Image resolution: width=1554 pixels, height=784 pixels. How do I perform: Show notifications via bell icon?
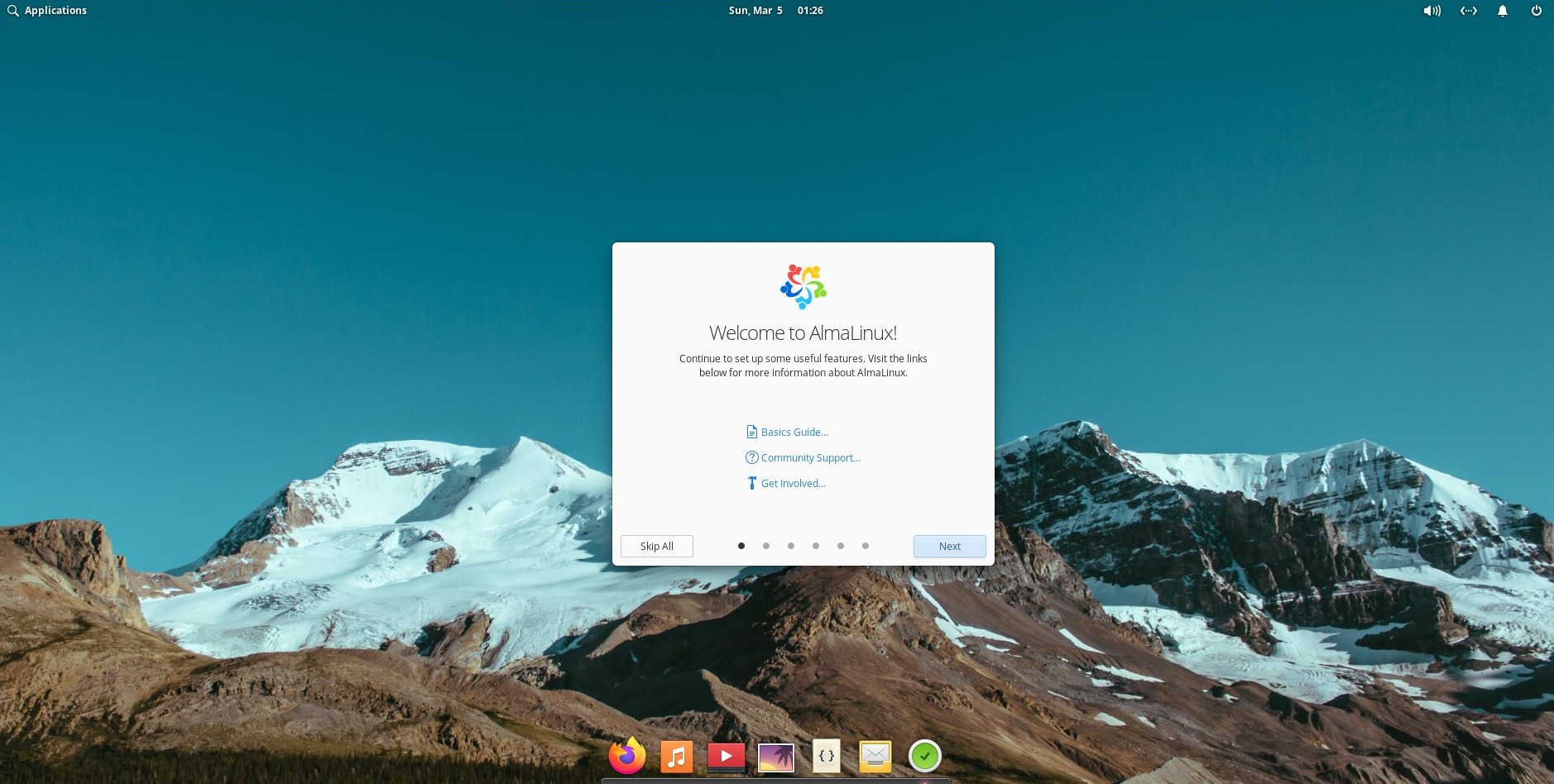click(1503, 11)
